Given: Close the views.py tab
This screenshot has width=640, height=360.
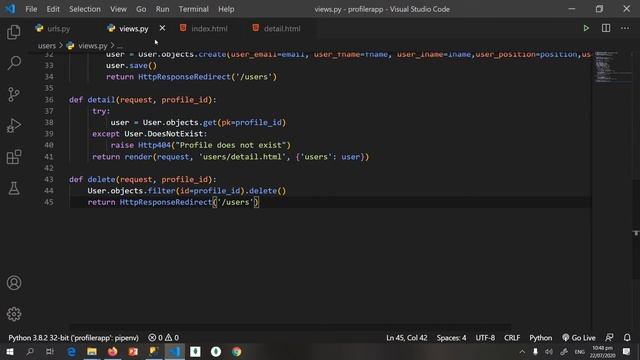Looking at the screenshot, I should point(162,28).
